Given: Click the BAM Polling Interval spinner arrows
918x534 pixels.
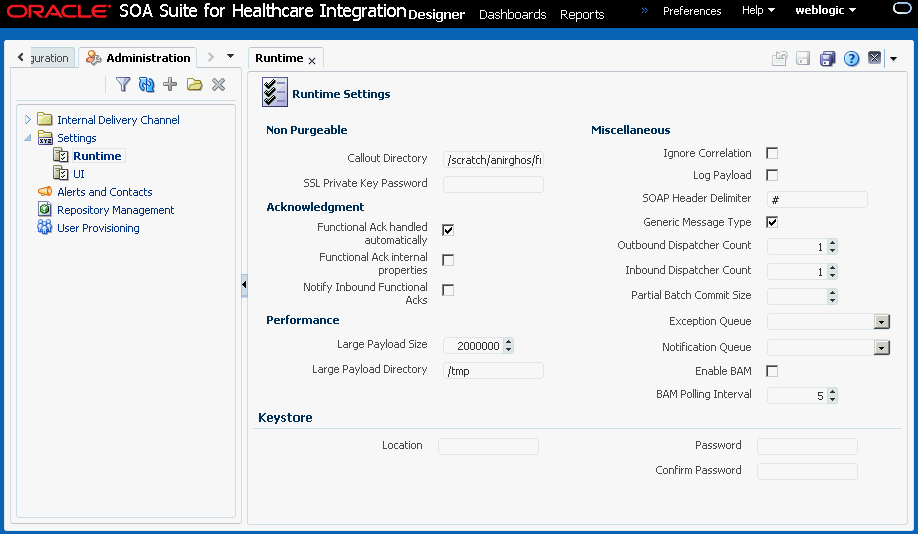Looking at the screenshot, I should tap(833, 396).
